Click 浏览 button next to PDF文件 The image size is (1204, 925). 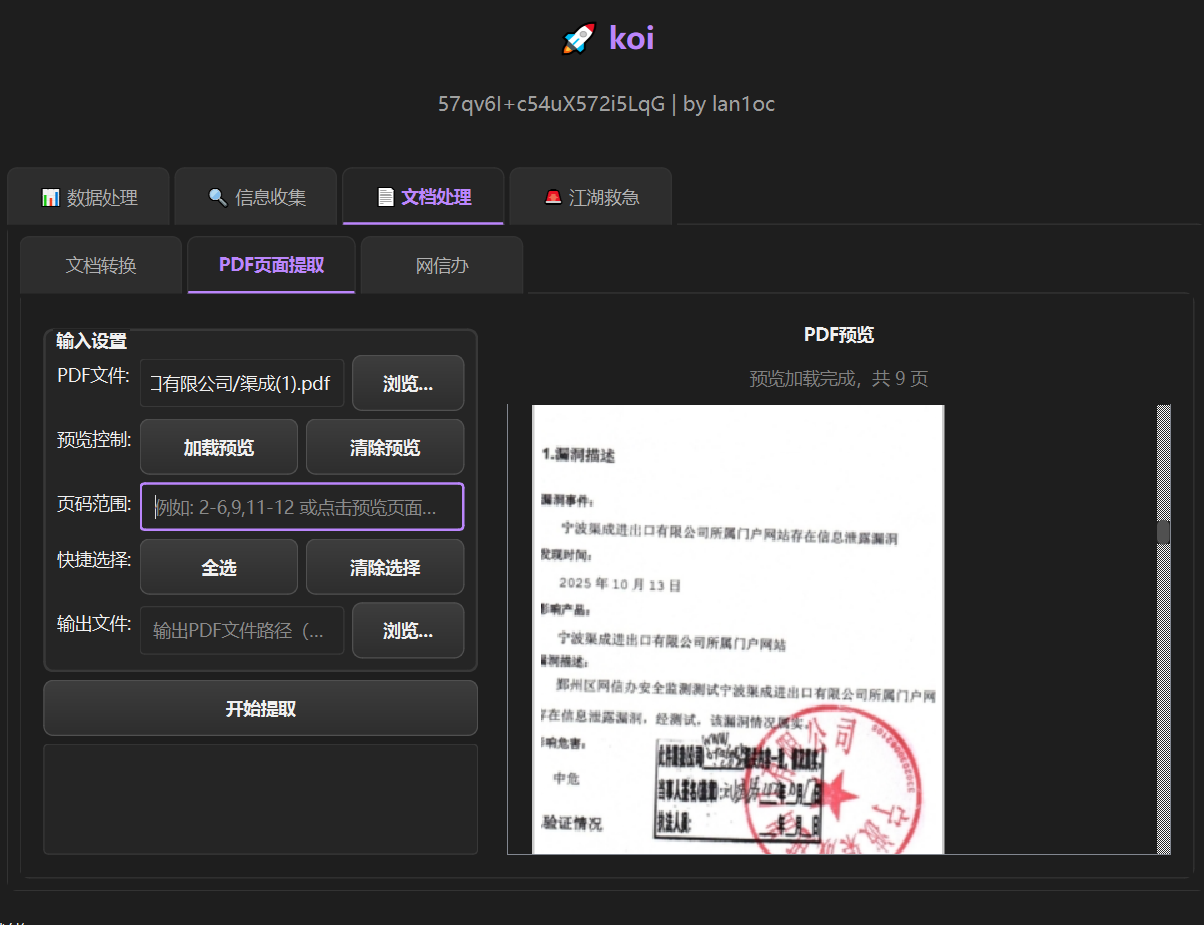pos(408,384)
